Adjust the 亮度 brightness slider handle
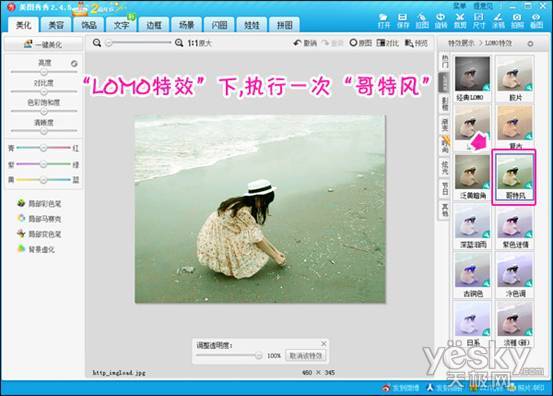Screen dimensions: 553x396 [44, 72]
